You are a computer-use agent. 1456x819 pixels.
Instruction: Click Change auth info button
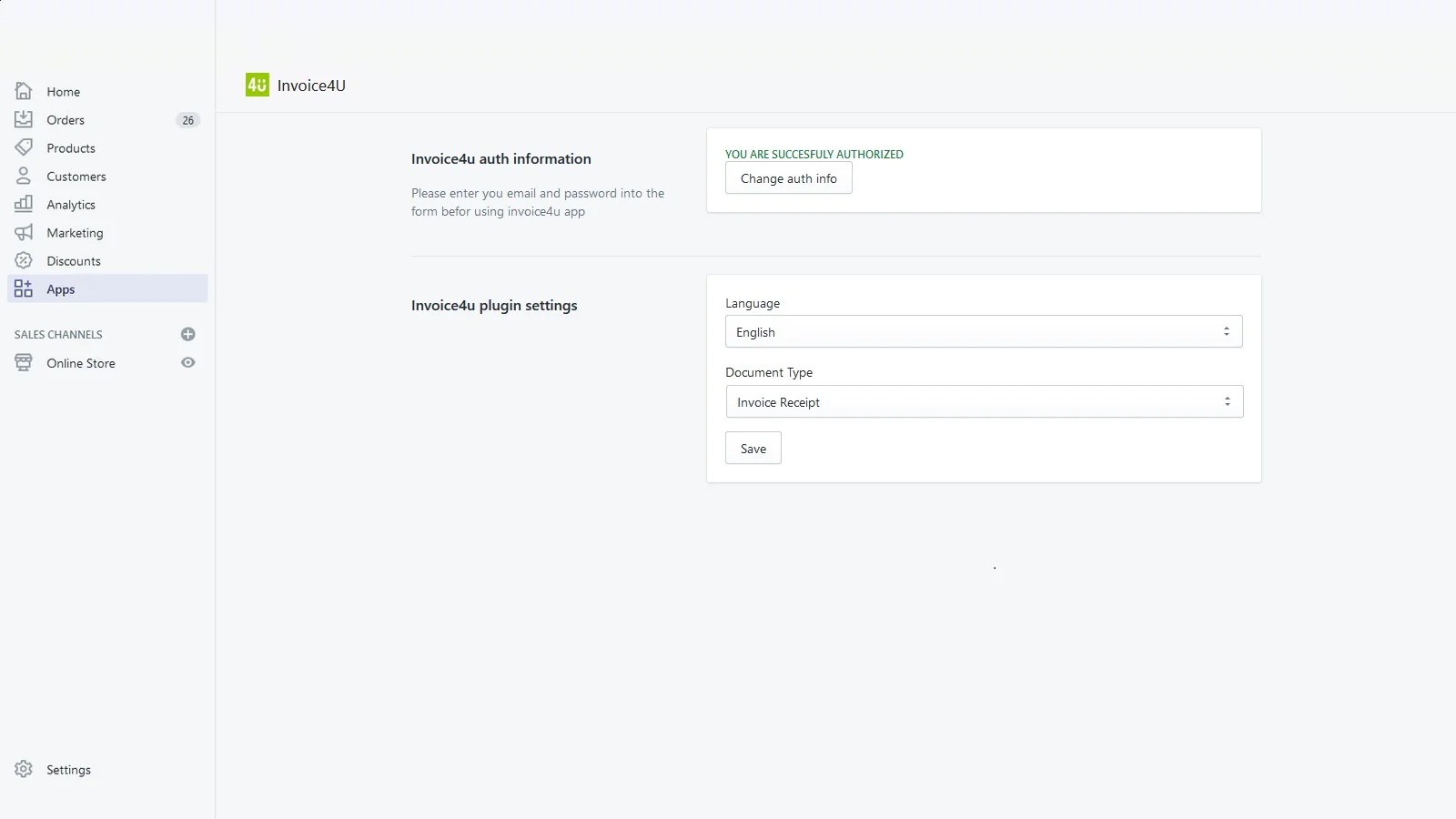[x=789, y=178]
